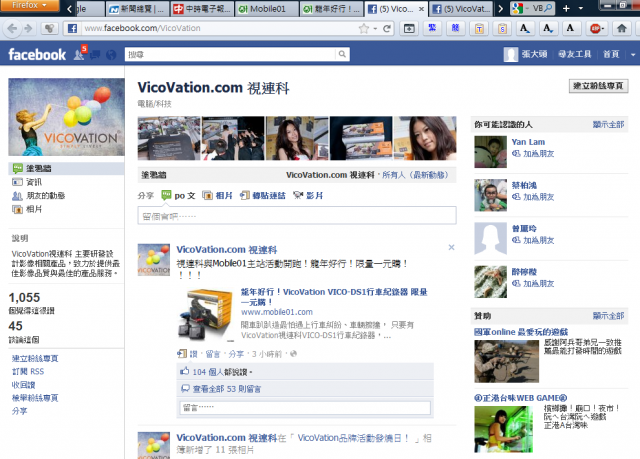Open browser home page icon
640x459 pixels.
[x=622, y=29]
